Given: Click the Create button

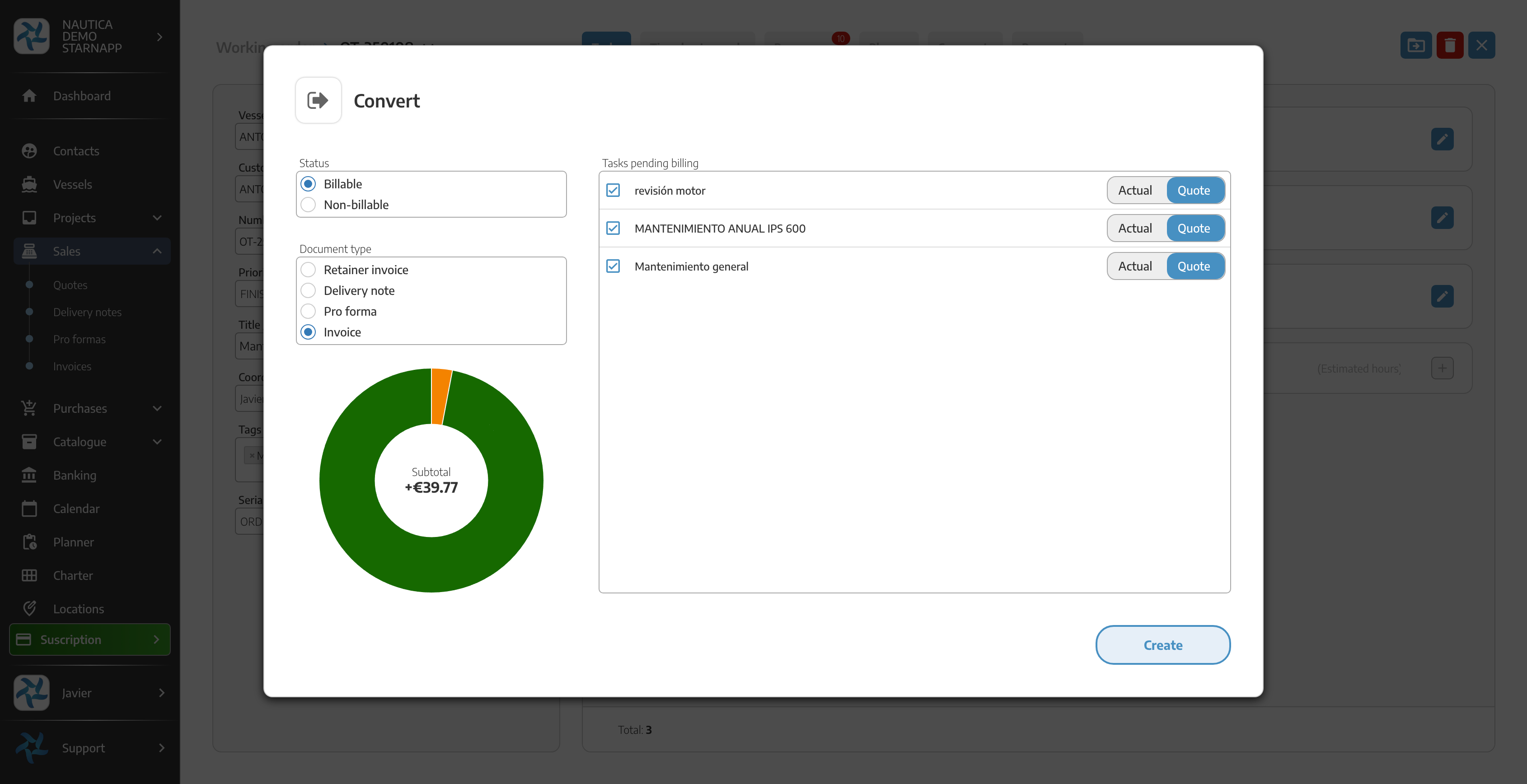Looking at the screenshot, I should click(1162, 645).
